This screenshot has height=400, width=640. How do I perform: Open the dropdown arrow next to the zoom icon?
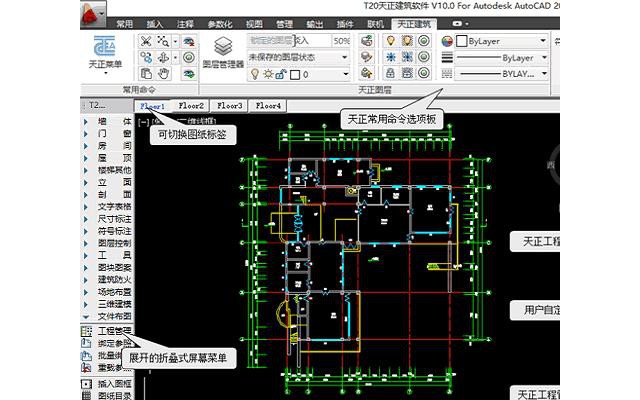(x=176, y=41)
